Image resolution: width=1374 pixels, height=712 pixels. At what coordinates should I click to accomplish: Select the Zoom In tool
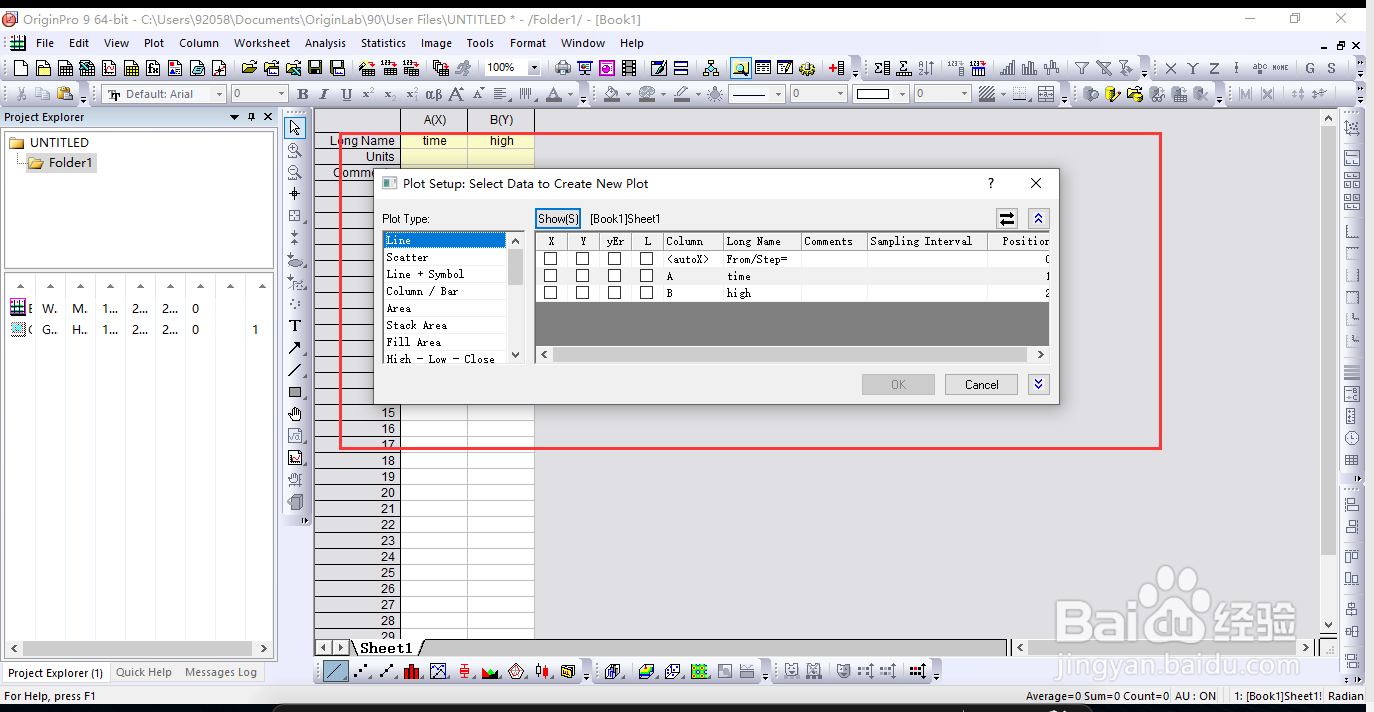coord(295,150)
